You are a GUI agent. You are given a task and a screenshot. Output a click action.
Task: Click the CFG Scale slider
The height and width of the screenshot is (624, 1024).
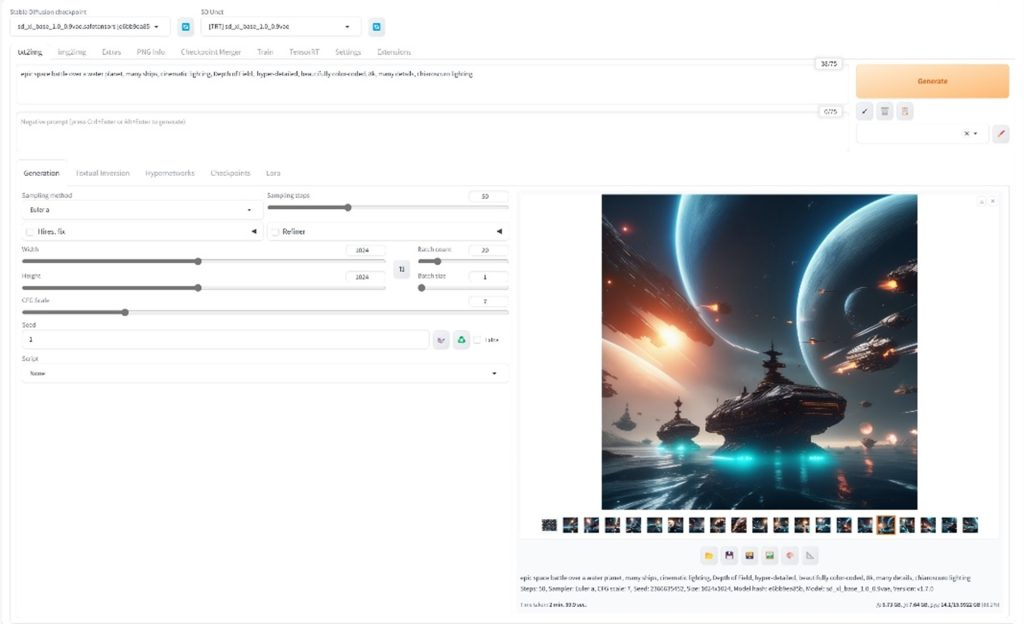(x=264, y=312)
